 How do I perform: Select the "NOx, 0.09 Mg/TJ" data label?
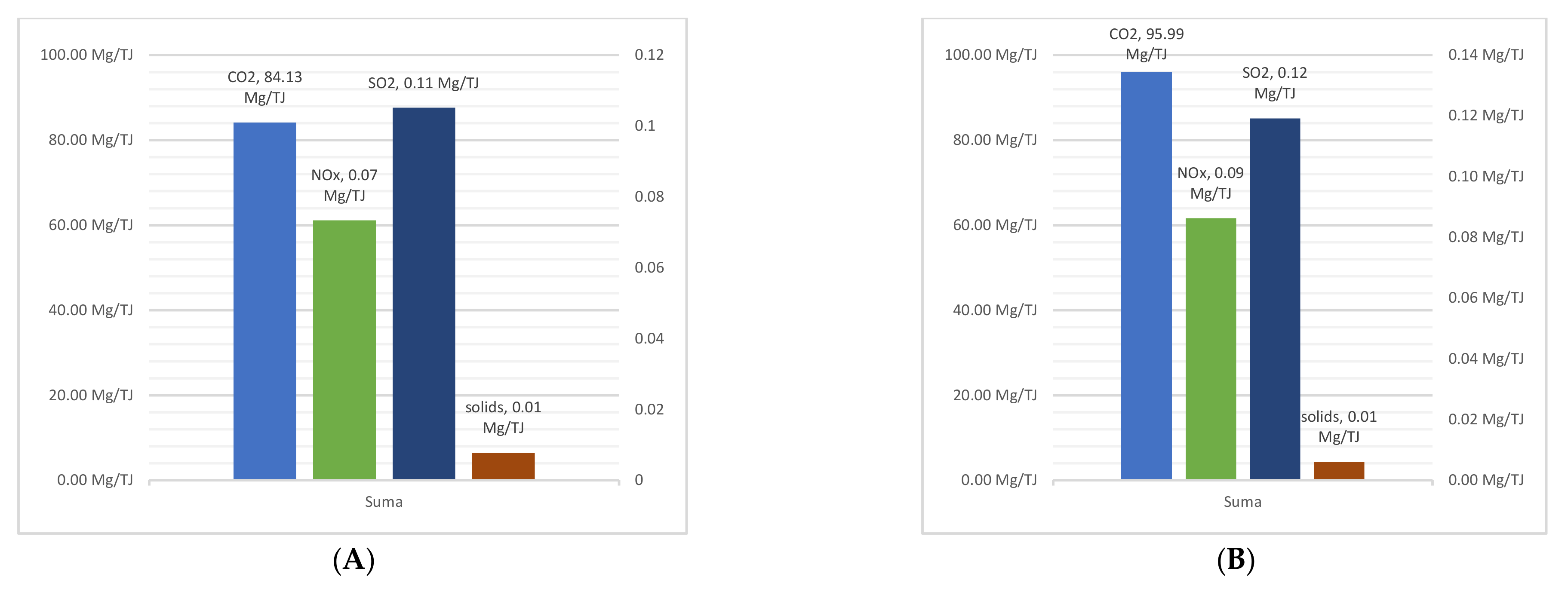click(x=1210, y=183)
